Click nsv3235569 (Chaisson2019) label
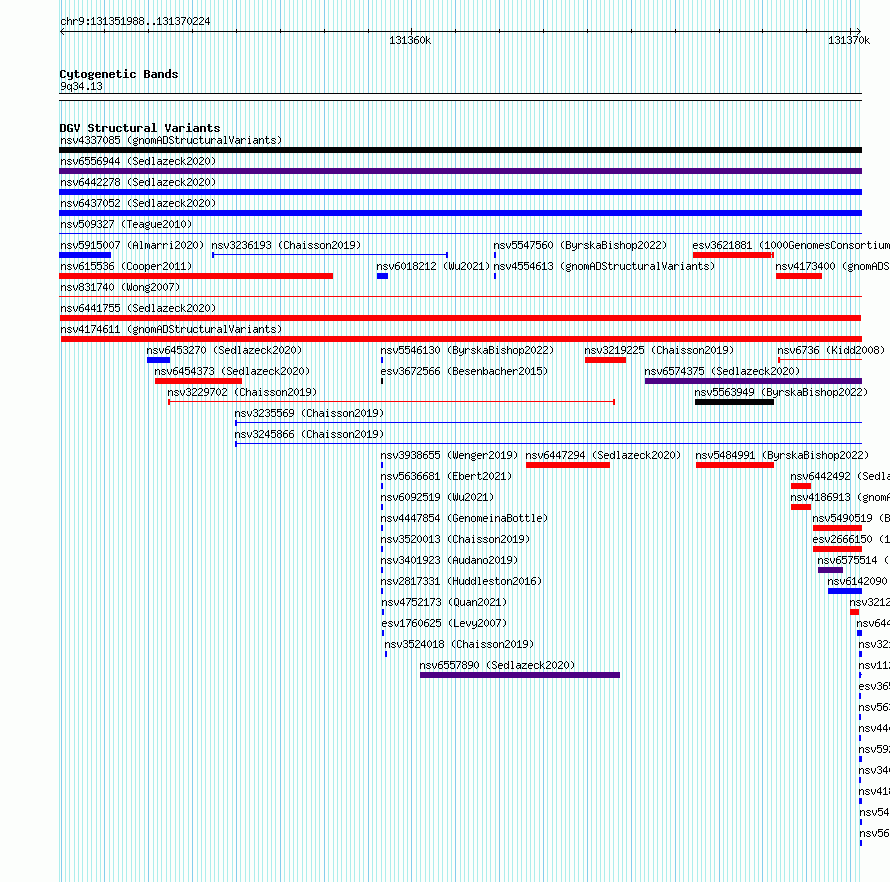 click(x=309, y=413)
